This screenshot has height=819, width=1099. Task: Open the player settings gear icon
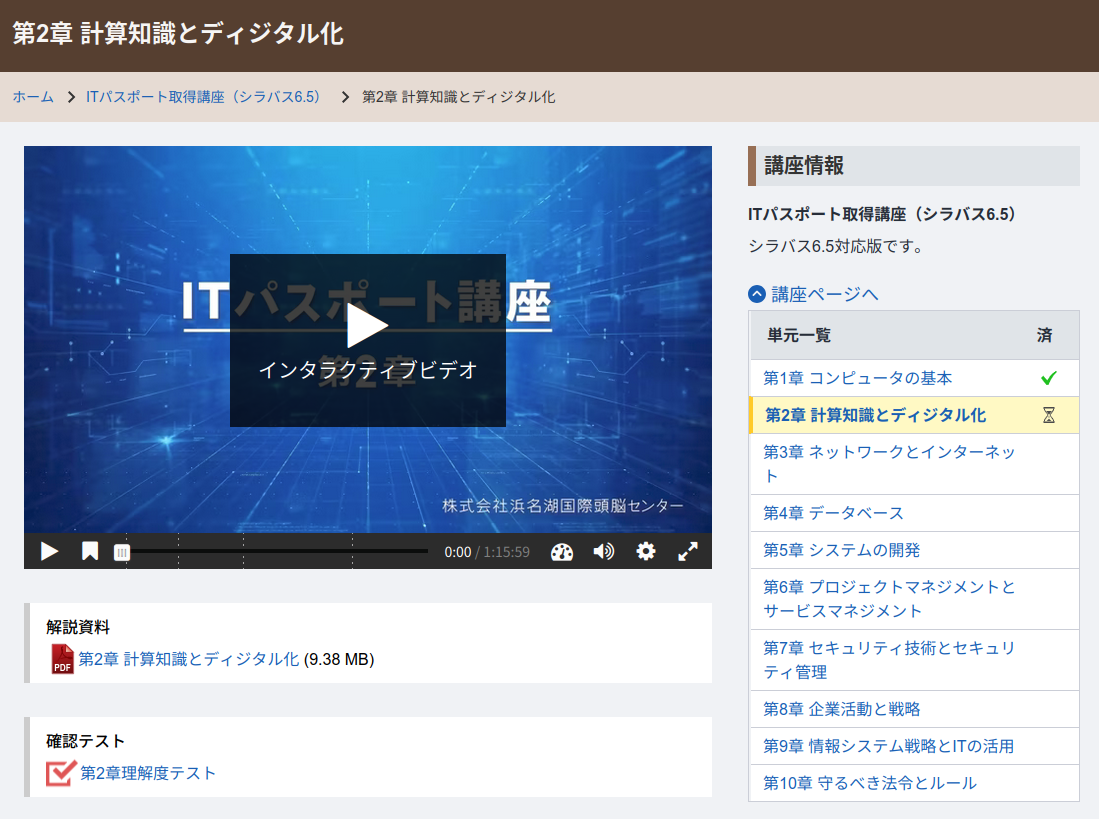pyautogui.click(x=646, y=551)
